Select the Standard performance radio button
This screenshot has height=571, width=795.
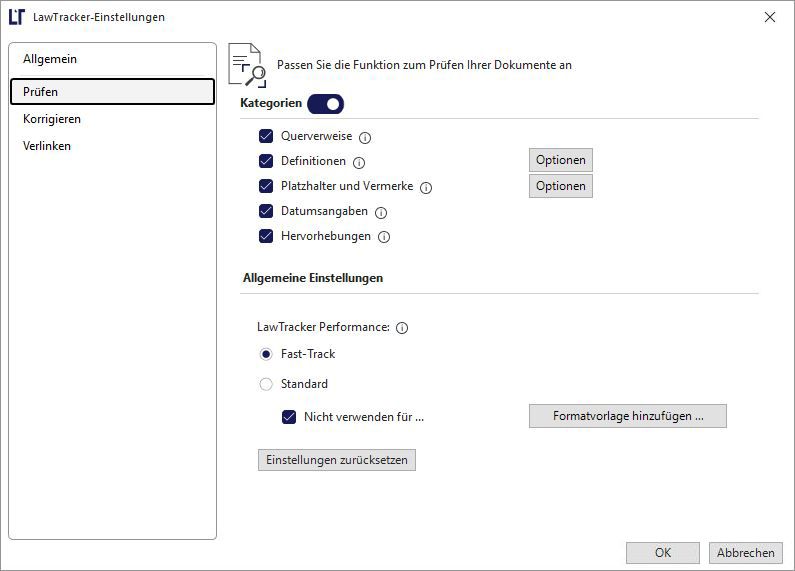pyautogui.click(x=266, y=384)
